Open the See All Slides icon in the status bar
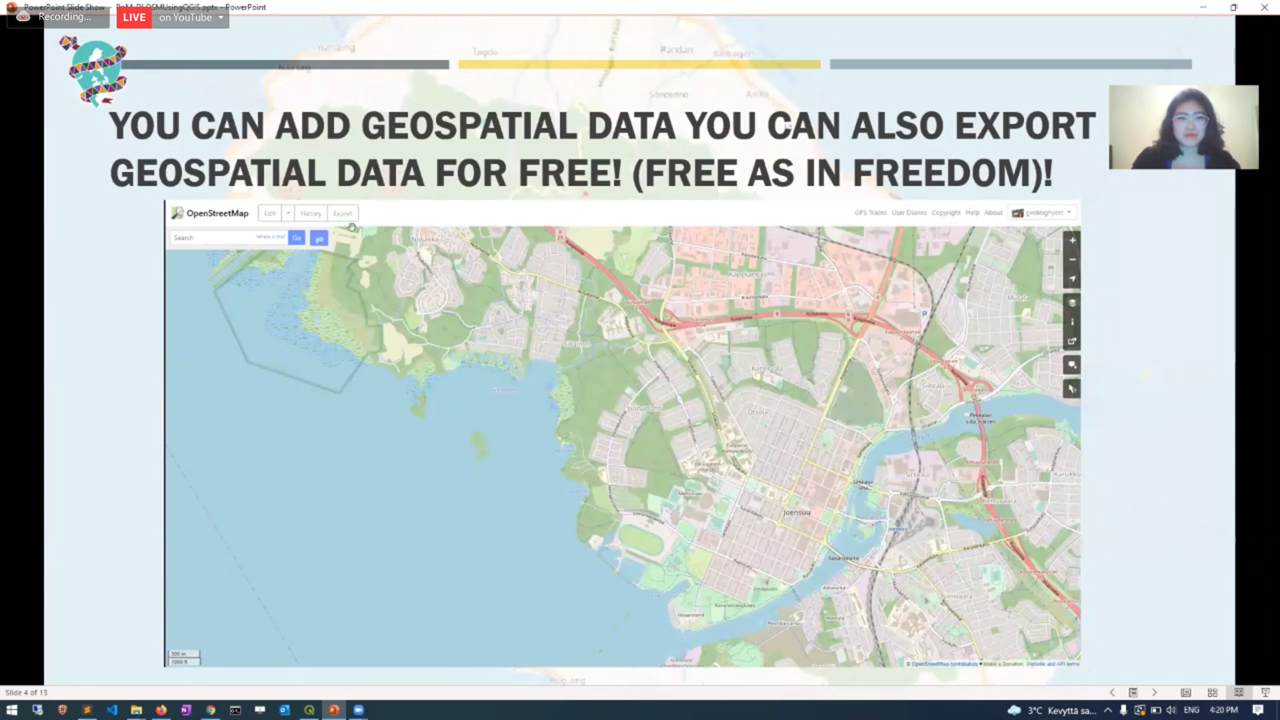Image resolution: width=1280 pixels, height=720 pixels. [x=1133, y=692]
